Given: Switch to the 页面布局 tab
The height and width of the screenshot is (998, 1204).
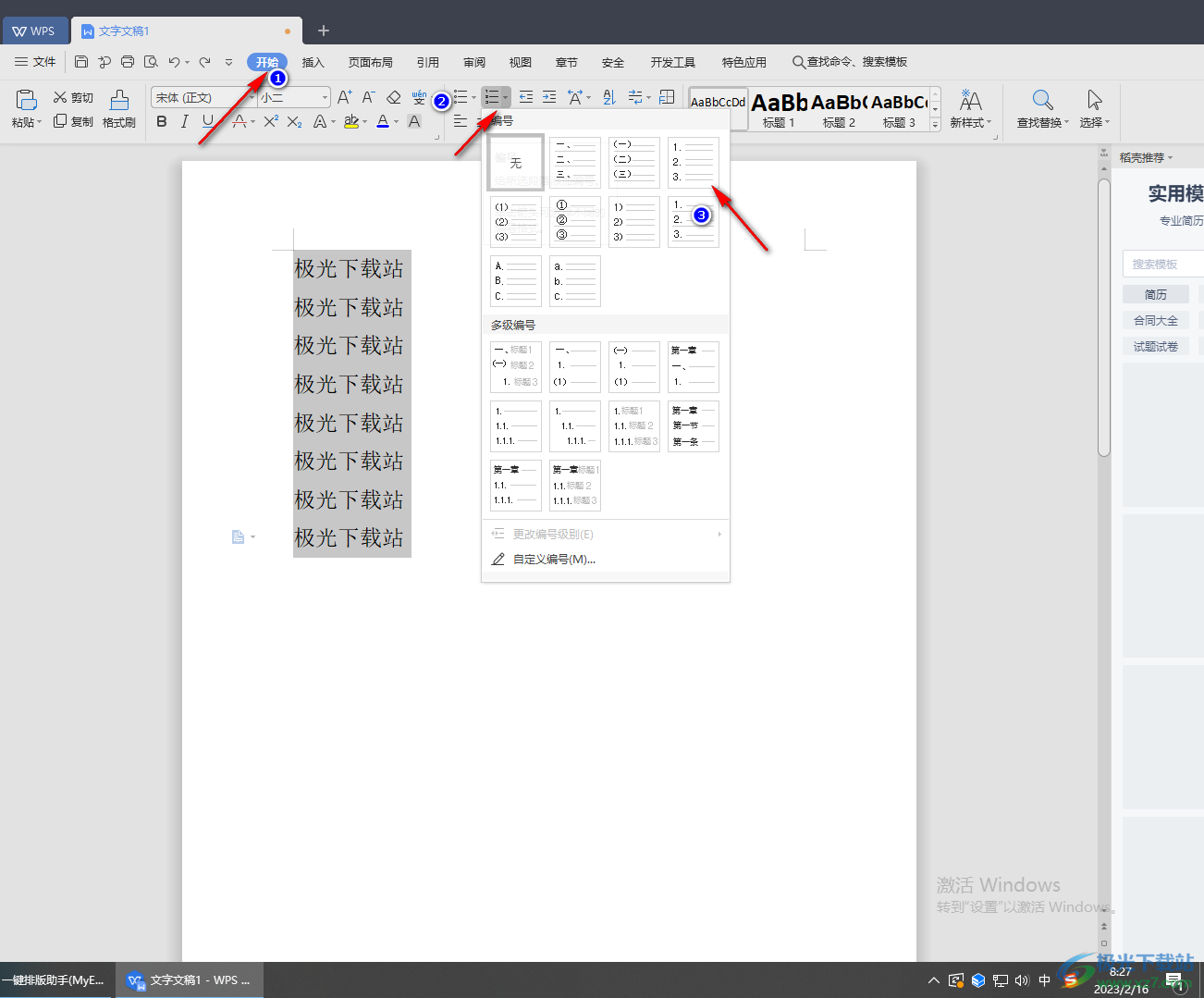Looking at the screenshot, I should click(371, 62).
